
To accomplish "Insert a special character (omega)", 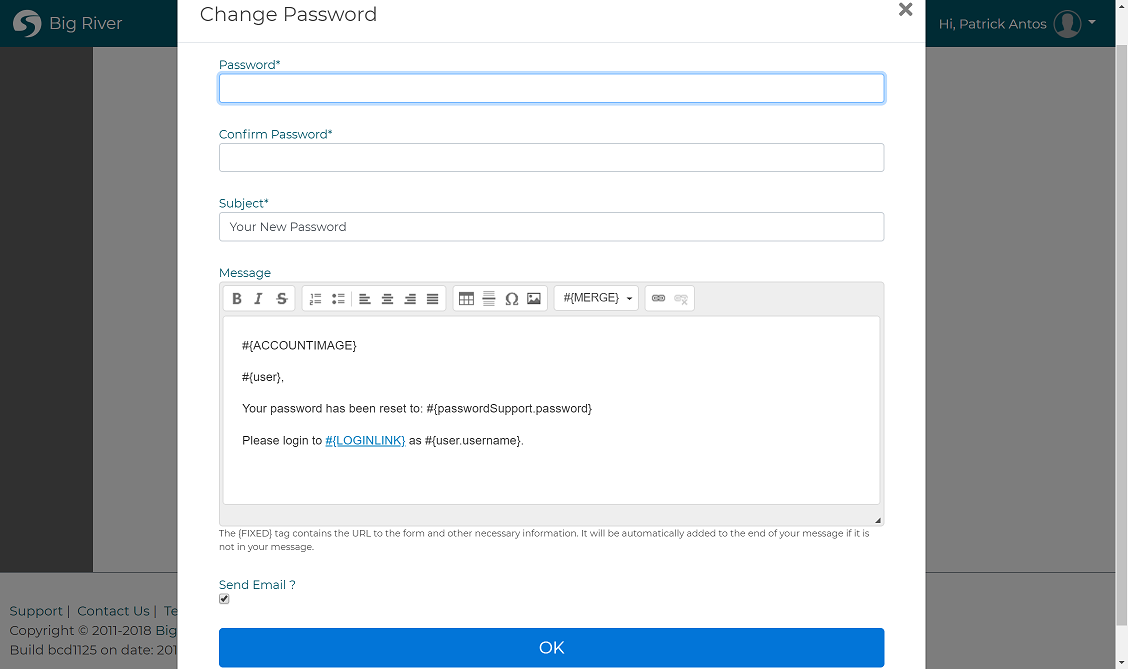I will pos(511,299).
